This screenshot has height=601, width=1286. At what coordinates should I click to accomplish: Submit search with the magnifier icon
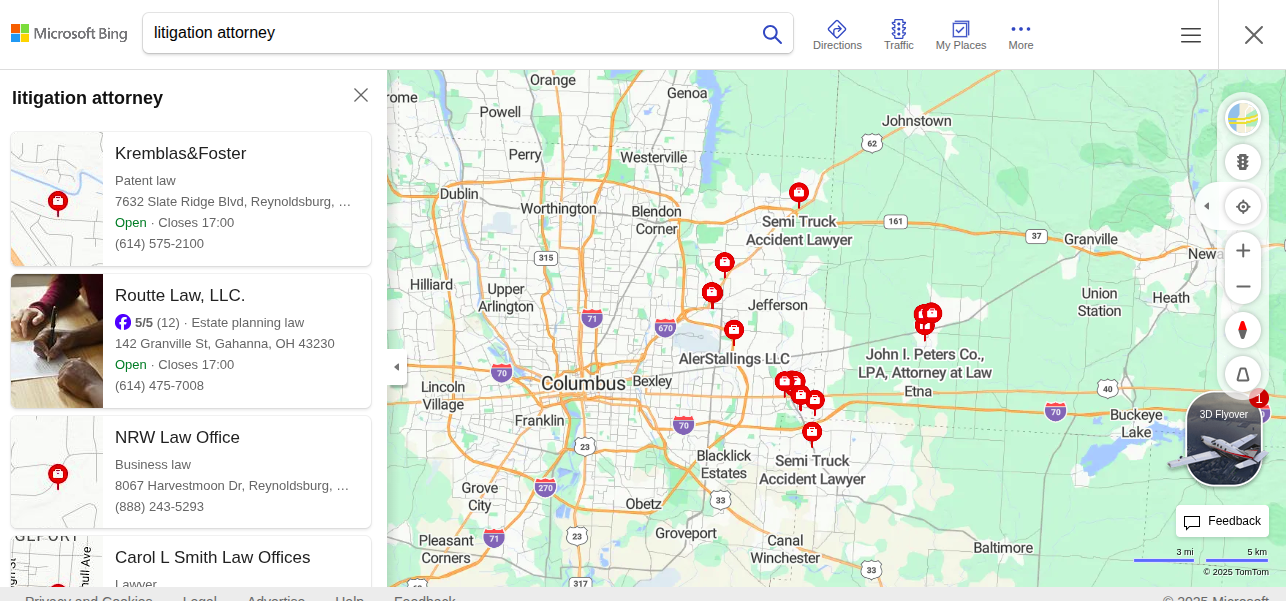(772, 34)
